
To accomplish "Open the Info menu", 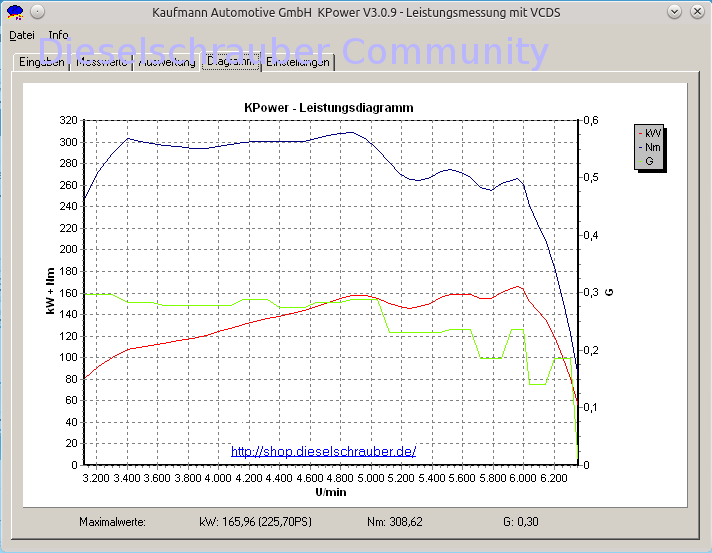I will [x=59, y=35].
